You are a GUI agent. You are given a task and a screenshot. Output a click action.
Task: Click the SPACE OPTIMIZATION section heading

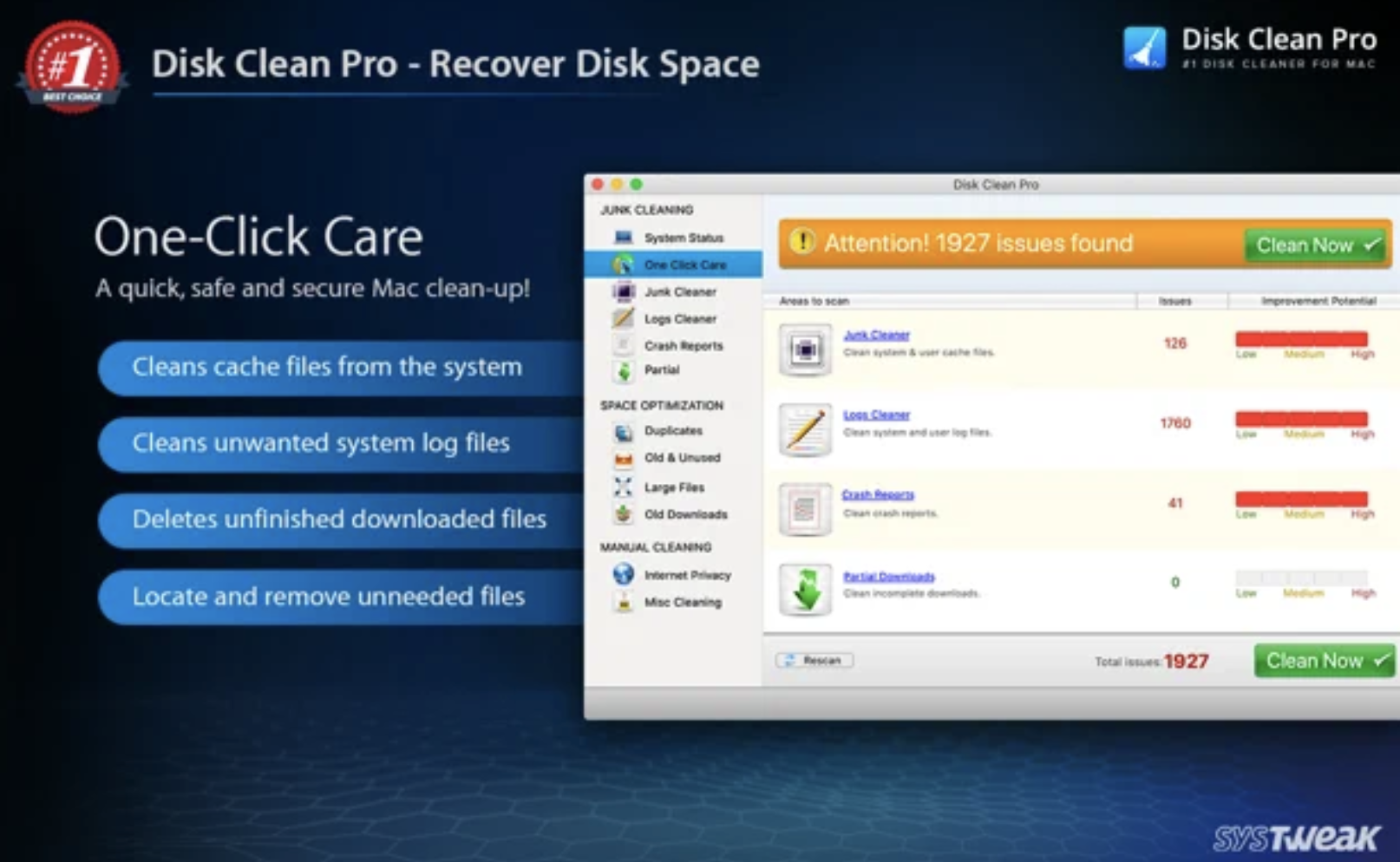pyautogui.click(x=661, y=405)
